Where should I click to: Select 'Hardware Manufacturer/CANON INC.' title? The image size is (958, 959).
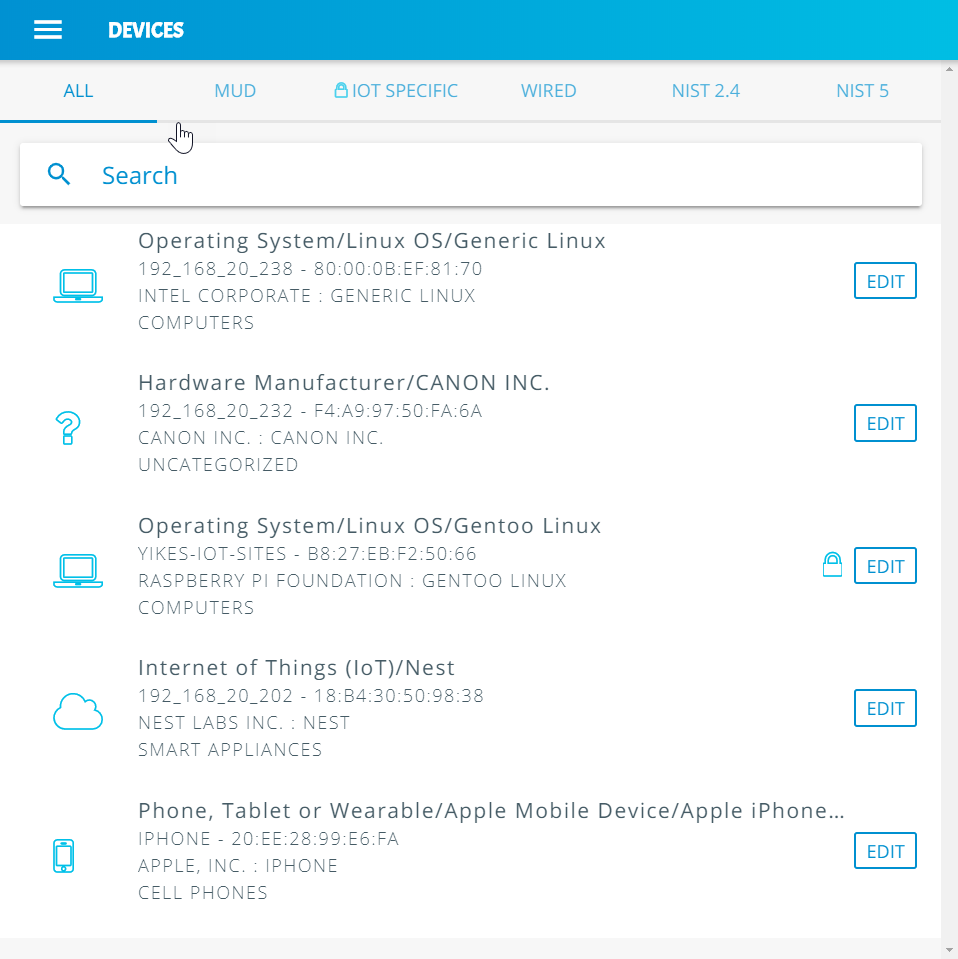(344, 383)
